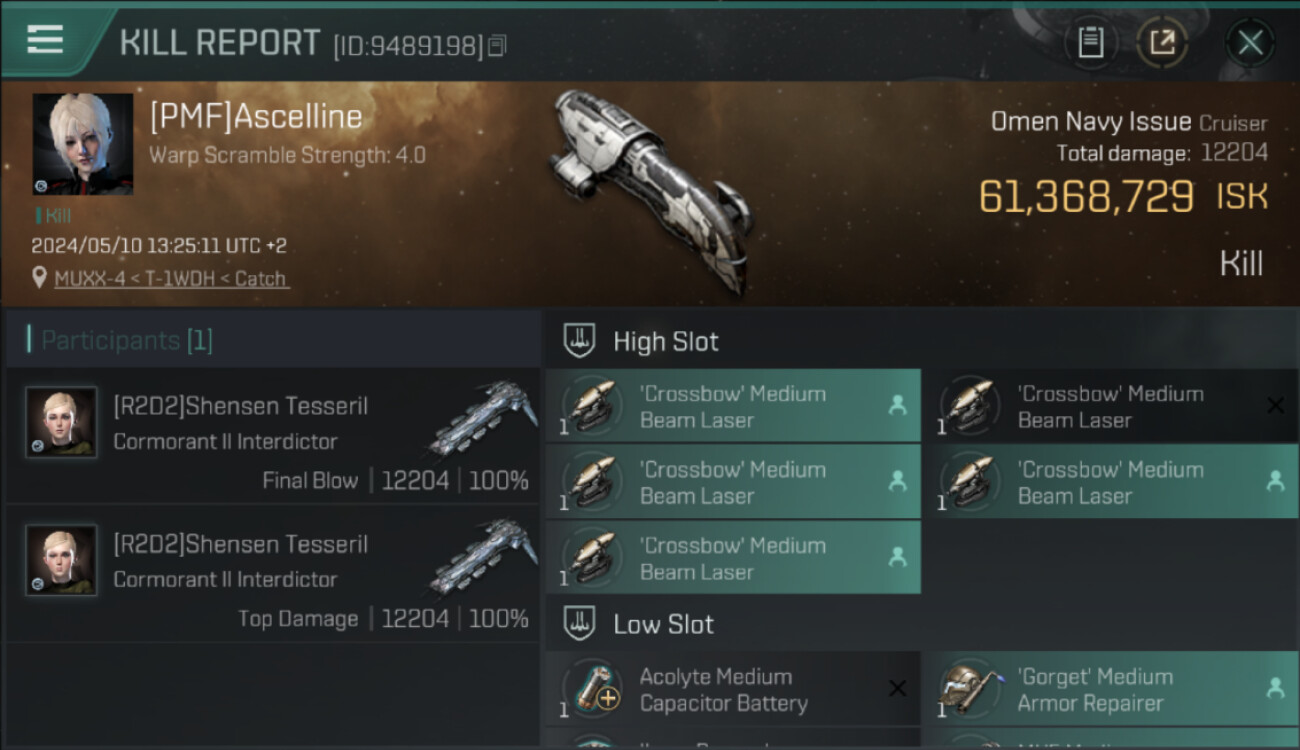Click the Cormorant II Interdictor ship icon in the Final Blow entry
This screenshot has width=1300, height=750.
[483, 418]
